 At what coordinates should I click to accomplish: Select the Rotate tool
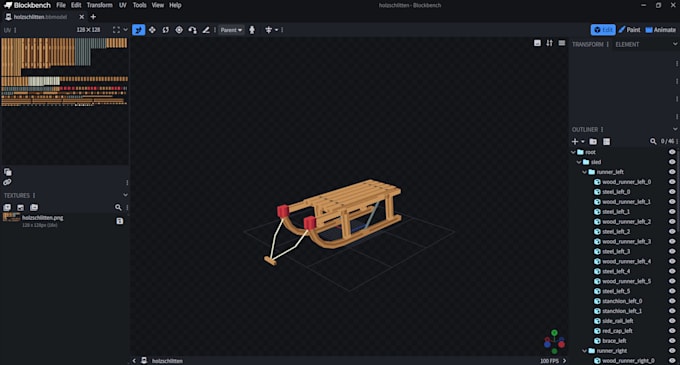click(166, 30)
